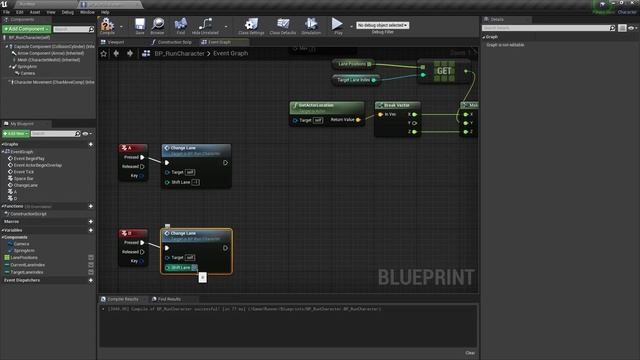Collapse the Graph section in Details

point(484,37)
